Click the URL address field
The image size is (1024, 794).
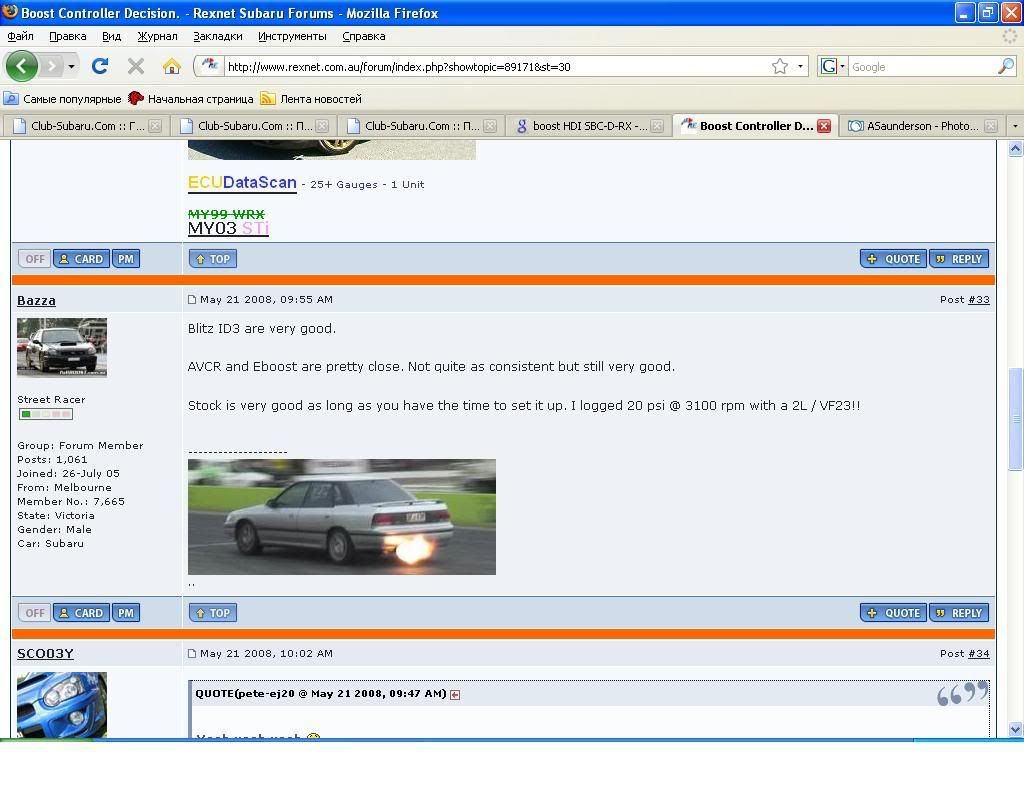496,67
